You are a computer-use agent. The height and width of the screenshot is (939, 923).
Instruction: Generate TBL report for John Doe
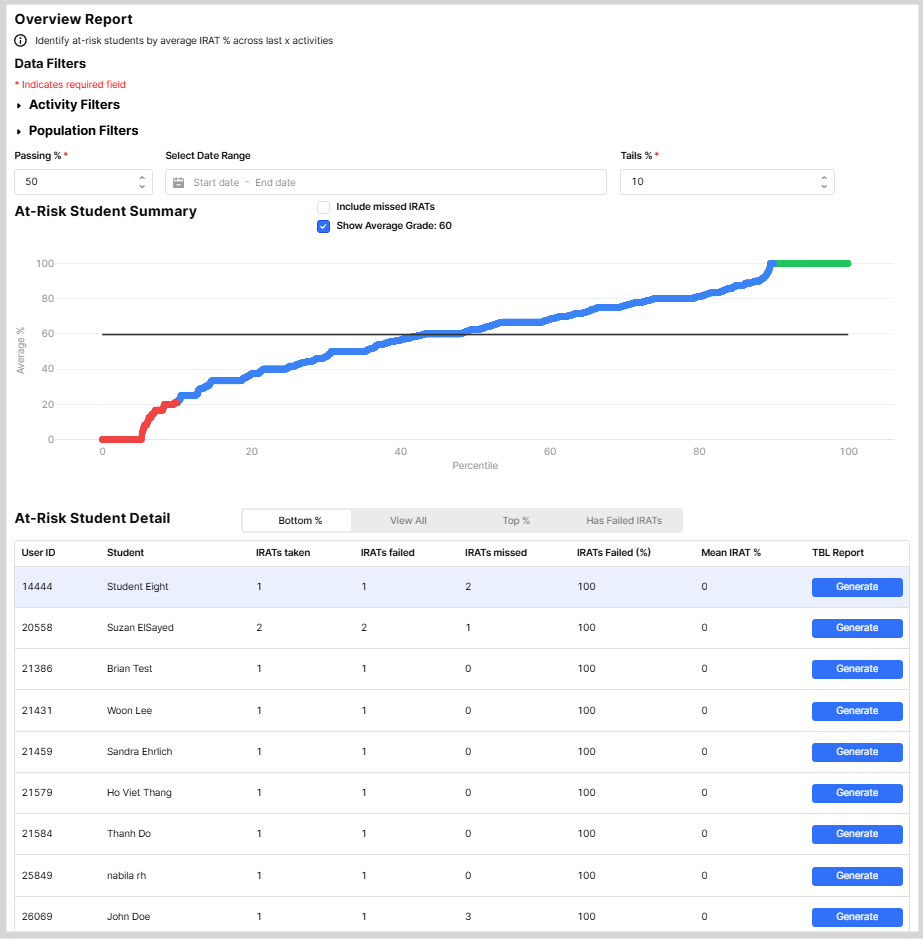pos(857,917)
